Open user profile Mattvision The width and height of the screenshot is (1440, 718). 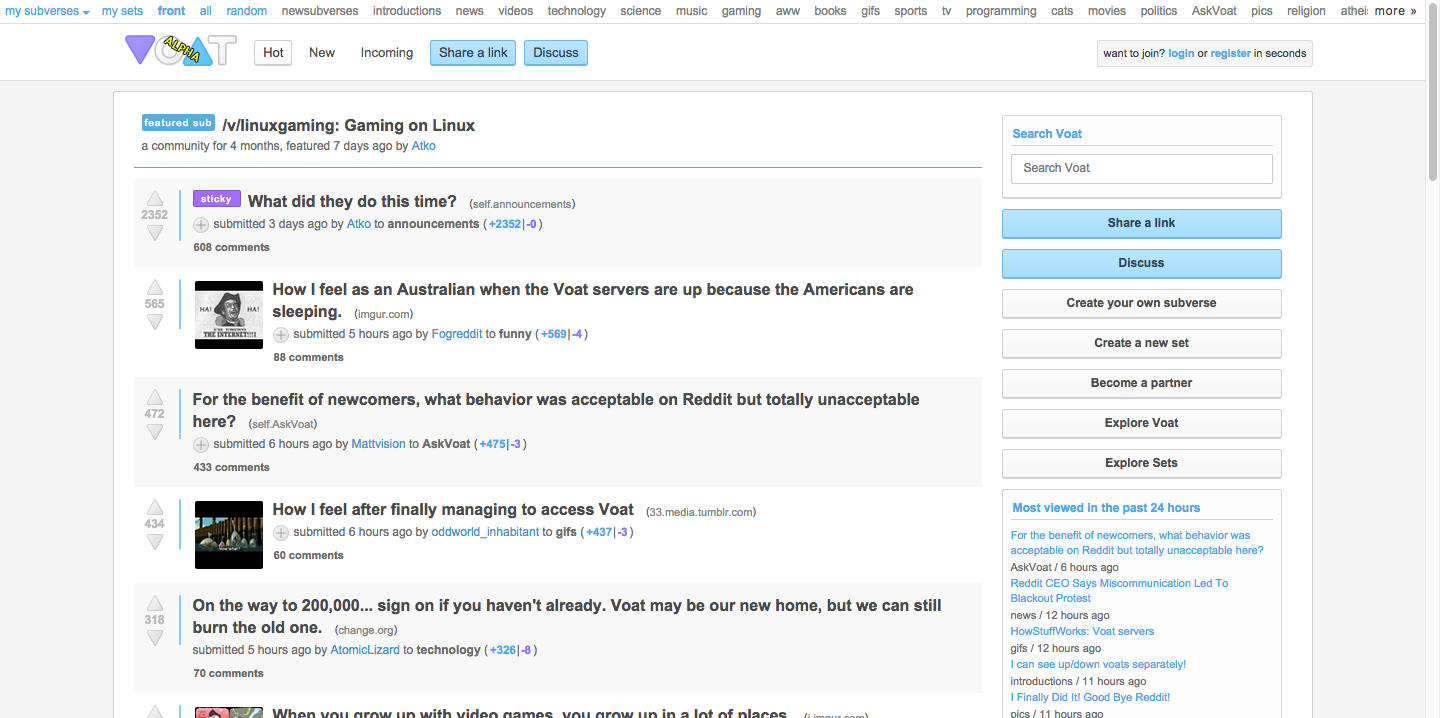click(378, 444)
